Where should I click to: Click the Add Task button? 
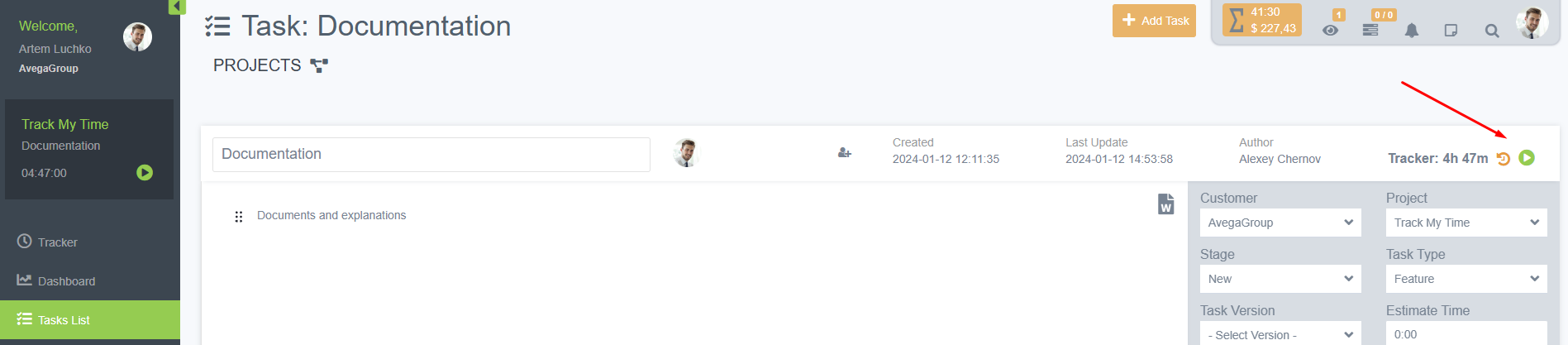(x=1154, y=21)
